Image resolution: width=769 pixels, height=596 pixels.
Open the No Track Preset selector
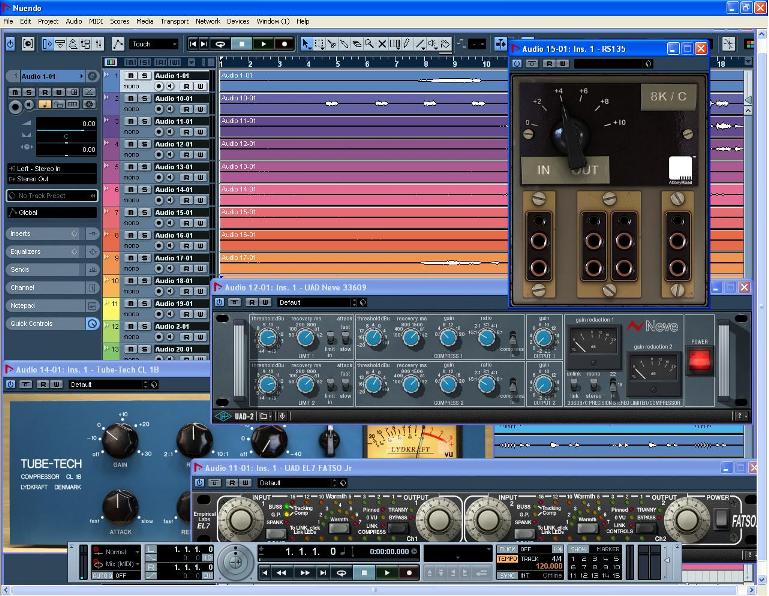click(52, 195)
